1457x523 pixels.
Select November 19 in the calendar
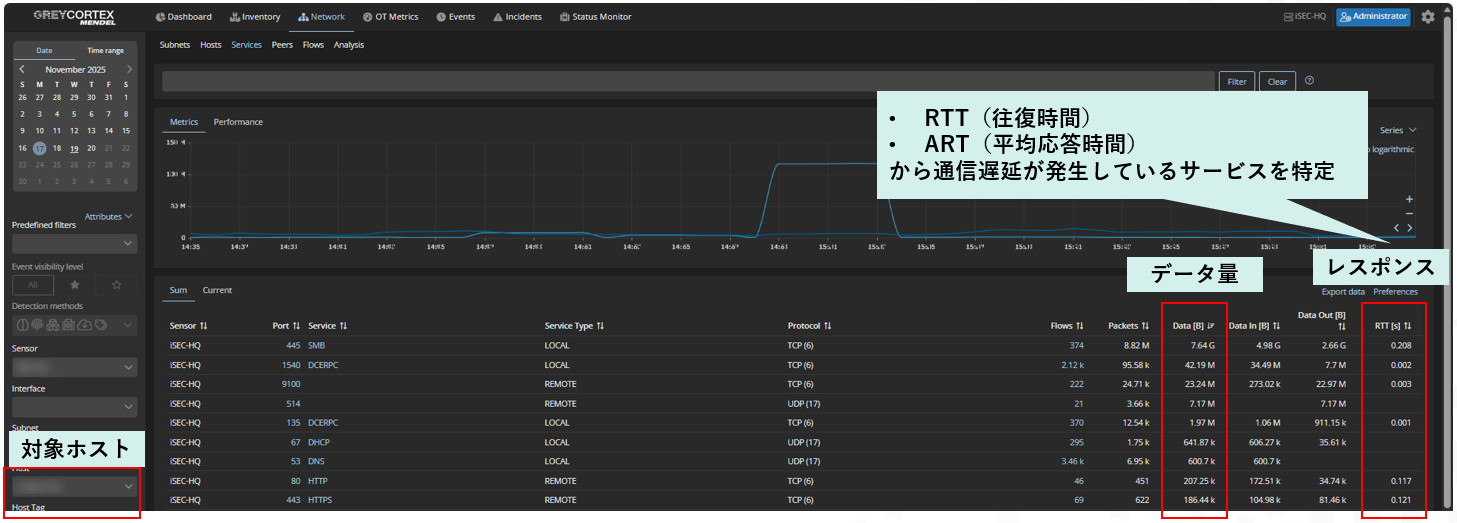point(74,148)
